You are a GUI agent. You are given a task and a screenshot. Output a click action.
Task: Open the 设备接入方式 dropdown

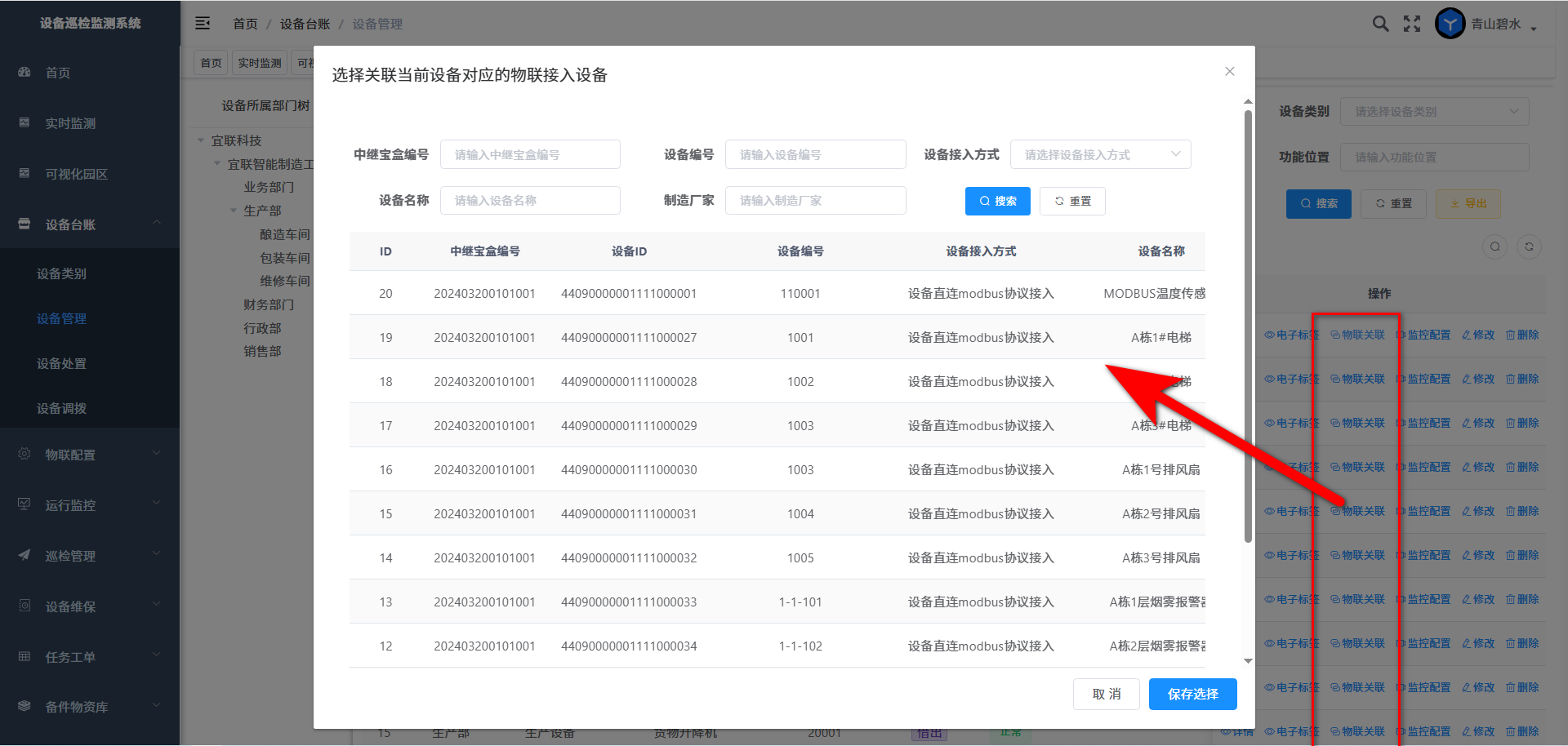tap(1100, 154)
